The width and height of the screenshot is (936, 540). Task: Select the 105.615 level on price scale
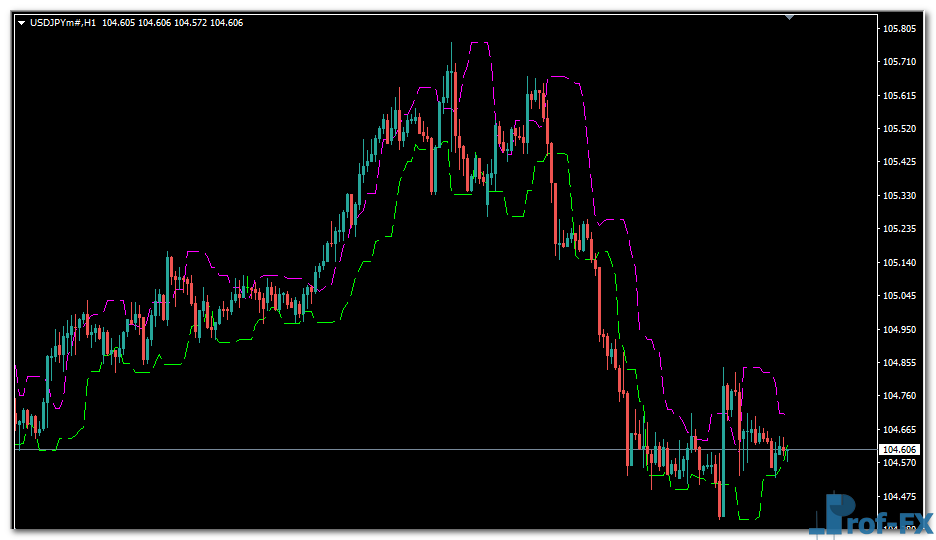coord(899,96)
